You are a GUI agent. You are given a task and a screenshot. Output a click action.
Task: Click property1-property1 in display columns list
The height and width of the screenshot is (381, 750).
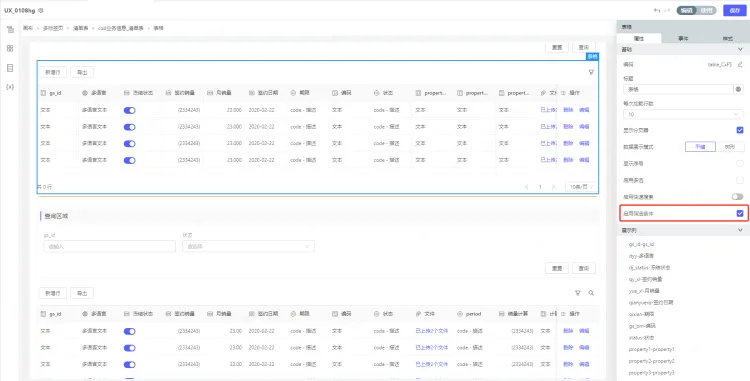pyautogui.click(x=651, y=349)
